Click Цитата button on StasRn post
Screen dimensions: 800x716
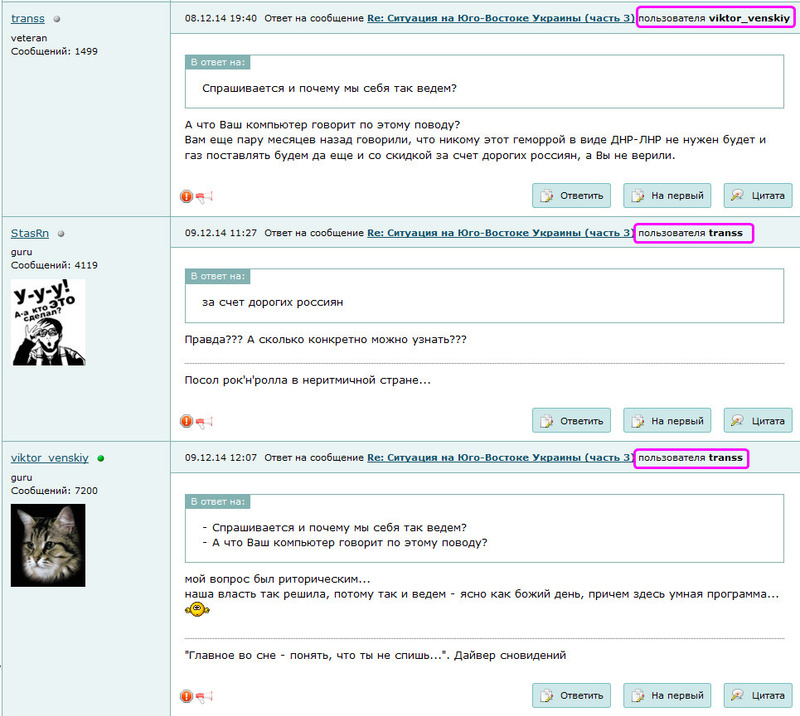(758, 421)
